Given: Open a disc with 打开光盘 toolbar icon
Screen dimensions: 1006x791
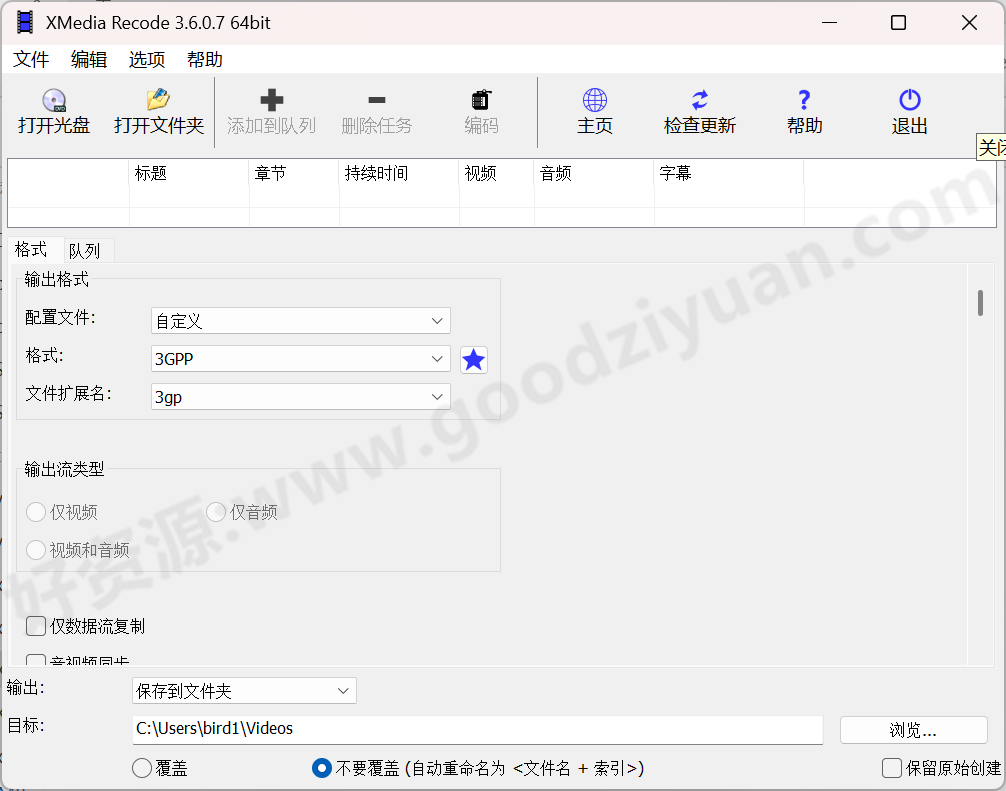Looking at the screenshot, I should [53, 110].
